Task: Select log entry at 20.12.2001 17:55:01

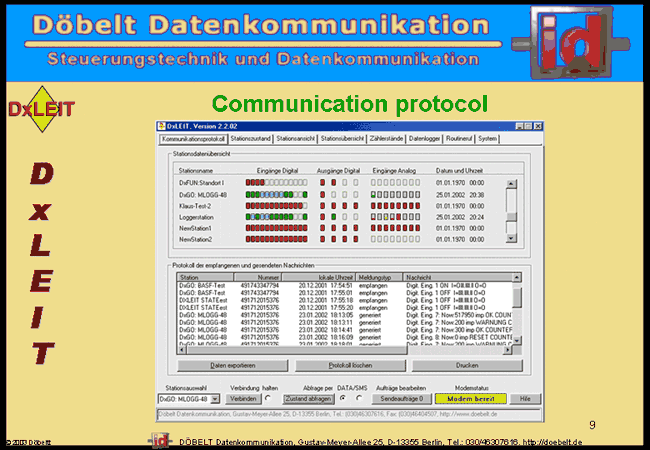Action: coord(344,293)
